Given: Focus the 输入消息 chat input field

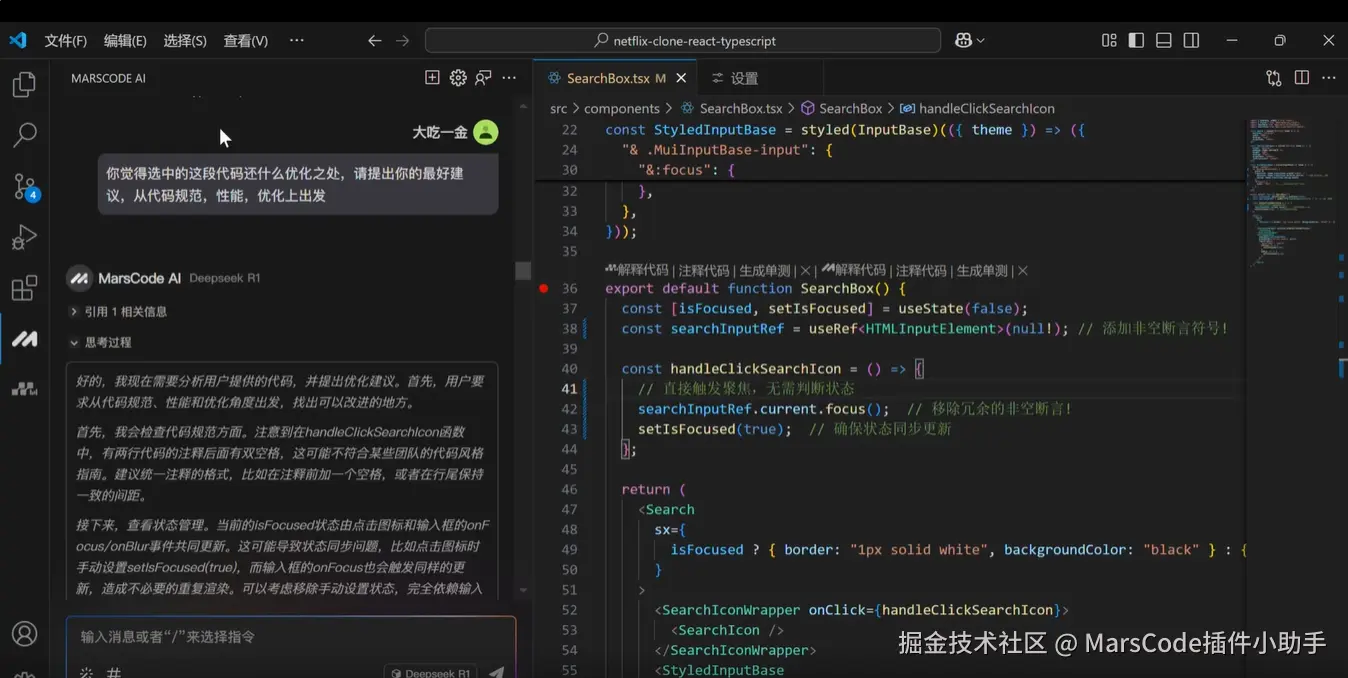Looking at the screenshot, I should (x=291, y=637).
